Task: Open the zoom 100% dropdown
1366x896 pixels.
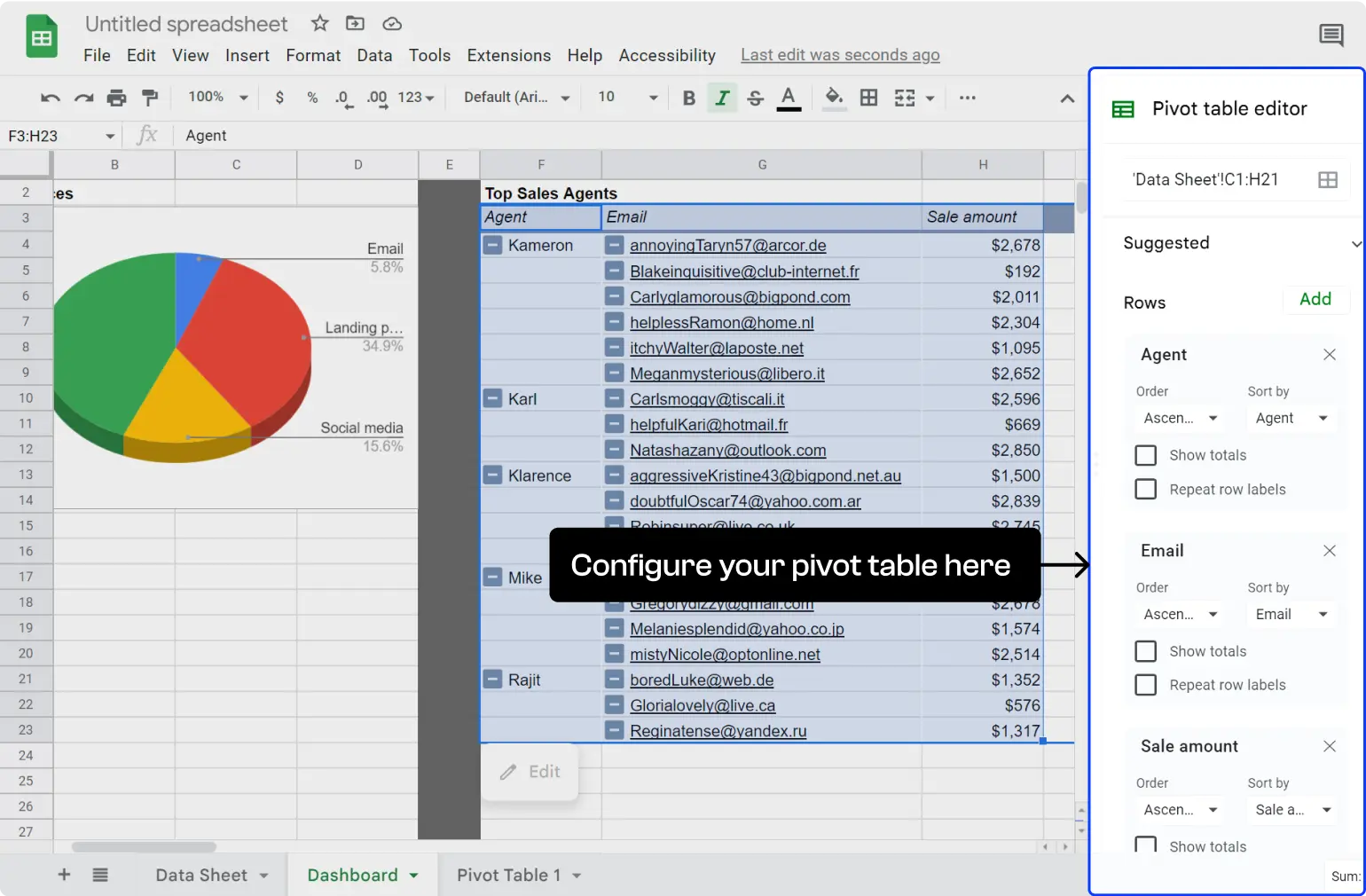Action: click(218, 97)
